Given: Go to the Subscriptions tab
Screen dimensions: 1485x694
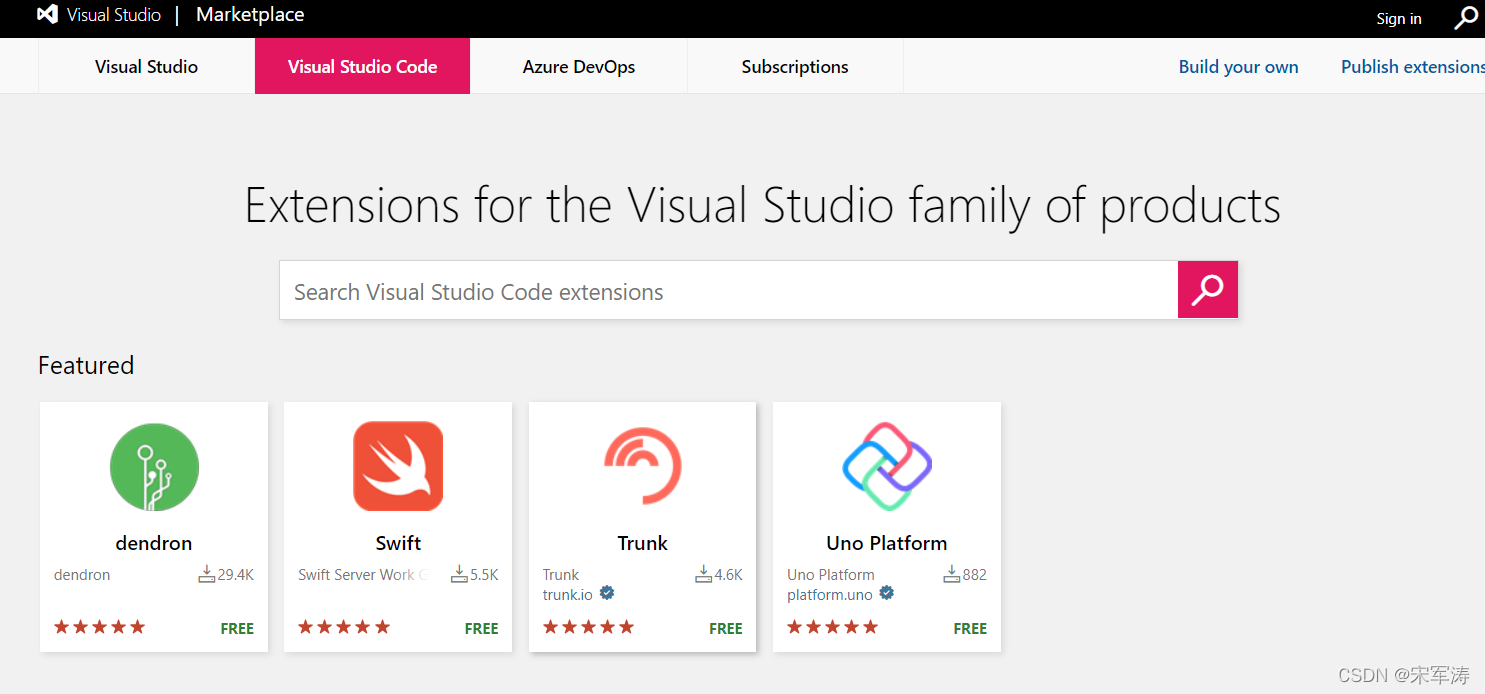Looking at the screenshot, I should click(795, 66).
